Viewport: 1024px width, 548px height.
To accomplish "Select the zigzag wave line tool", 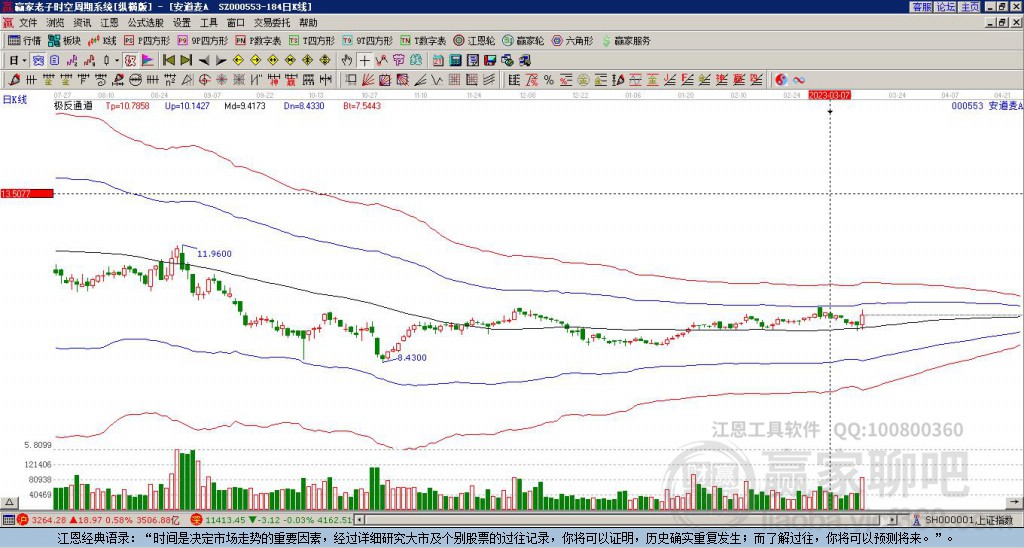I will 436,80.
